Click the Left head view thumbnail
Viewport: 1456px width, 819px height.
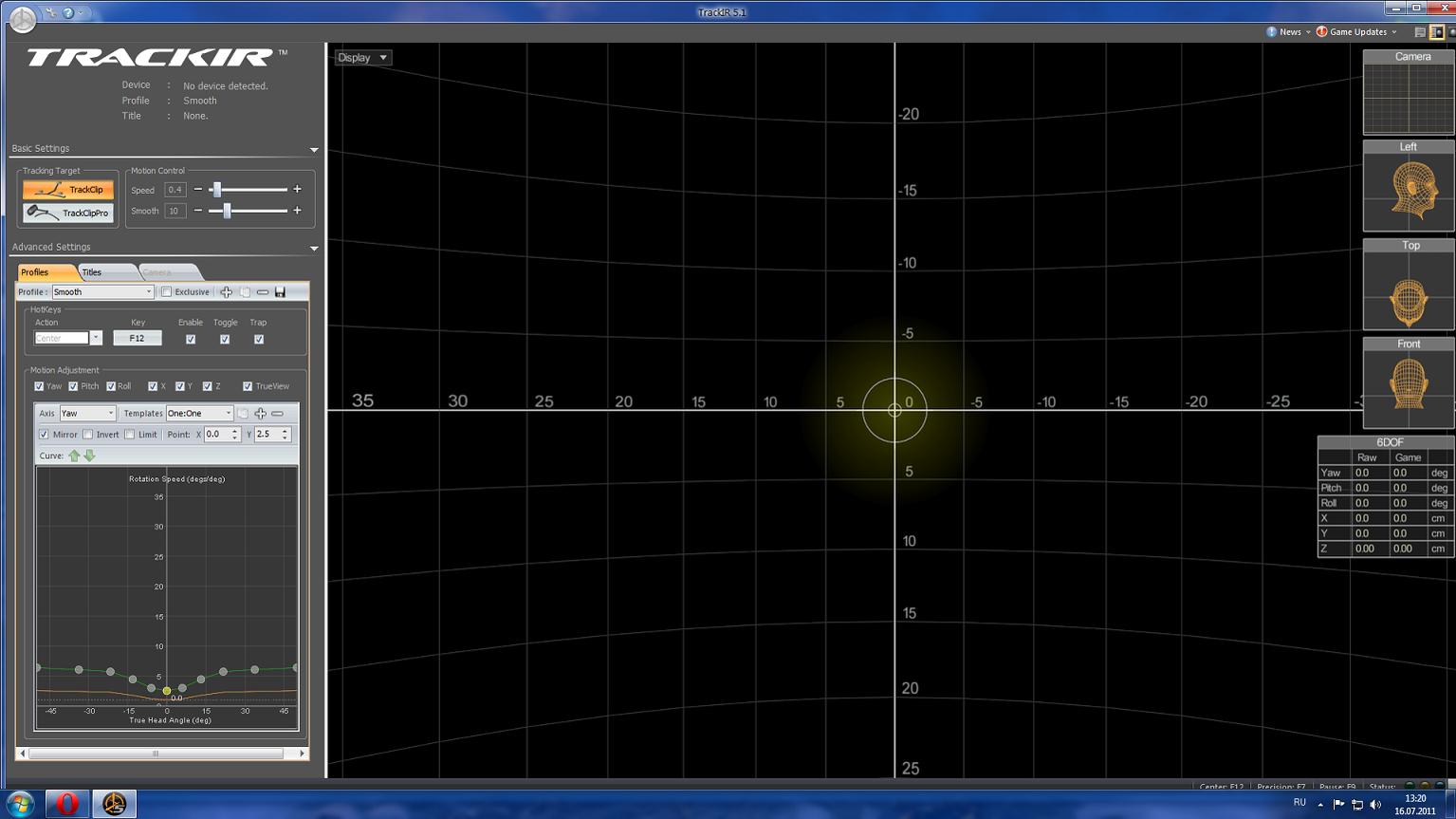tap(1409, 186)
